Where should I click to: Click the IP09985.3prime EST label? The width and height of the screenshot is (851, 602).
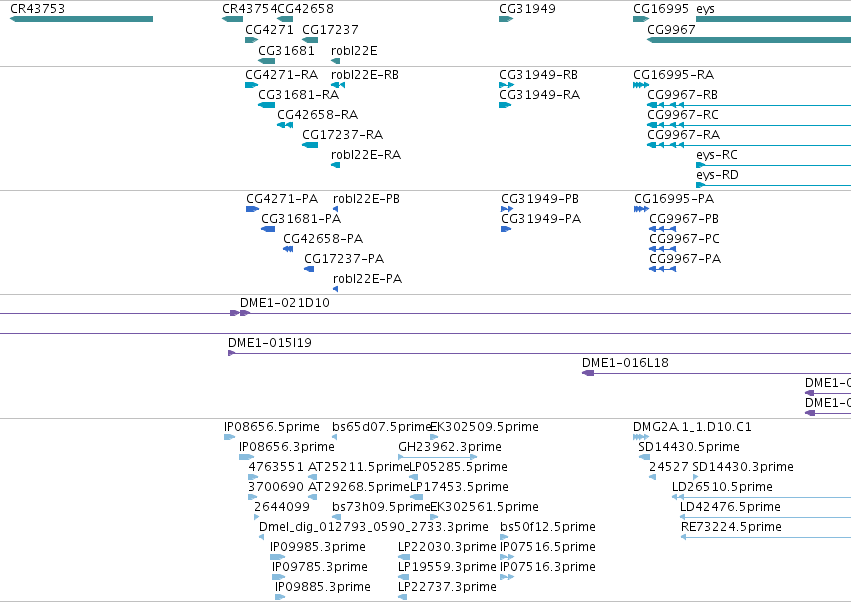click(x=317, y=547)
